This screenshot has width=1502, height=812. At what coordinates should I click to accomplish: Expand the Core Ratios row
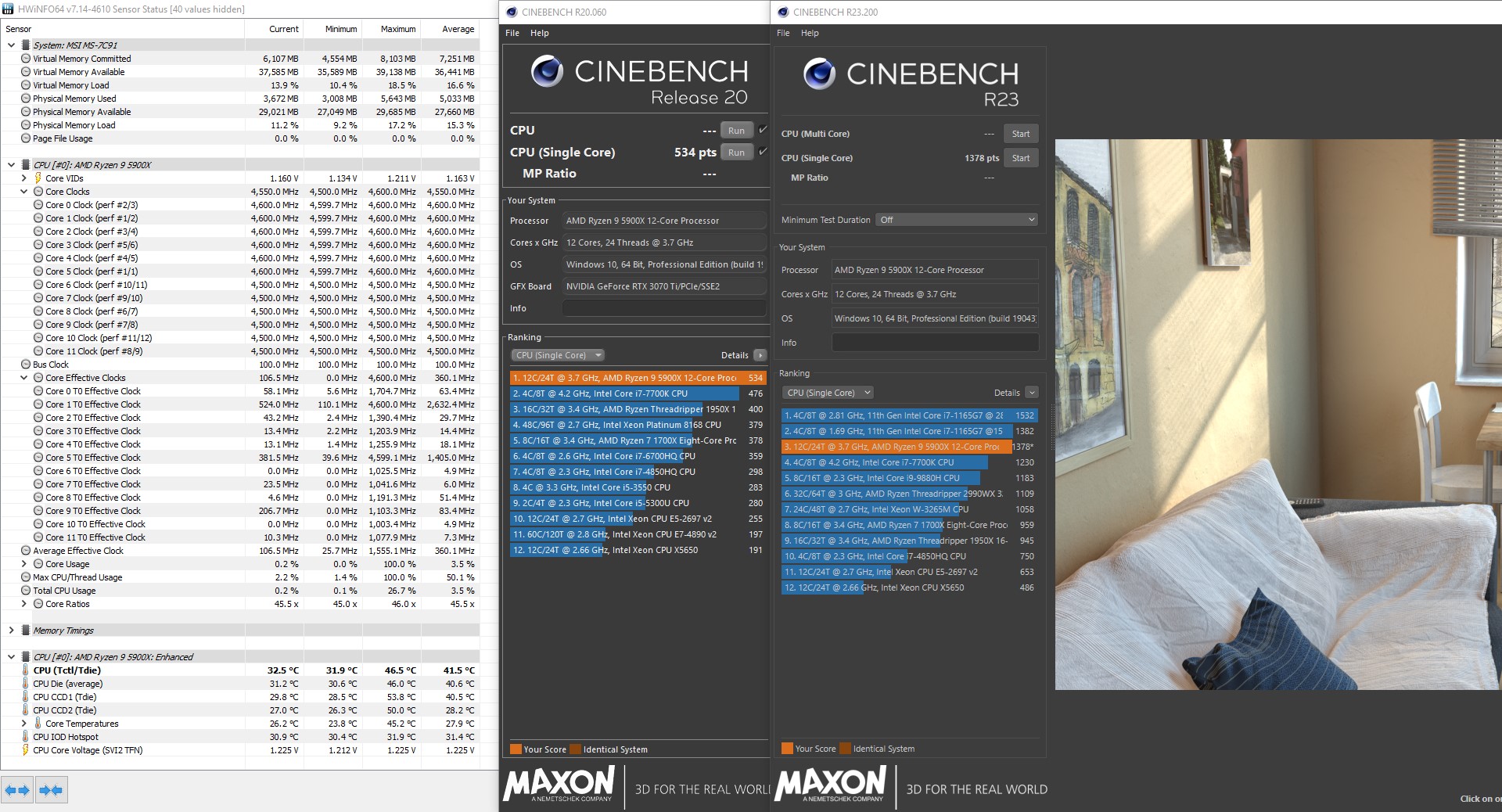click(x=23, y=604)
